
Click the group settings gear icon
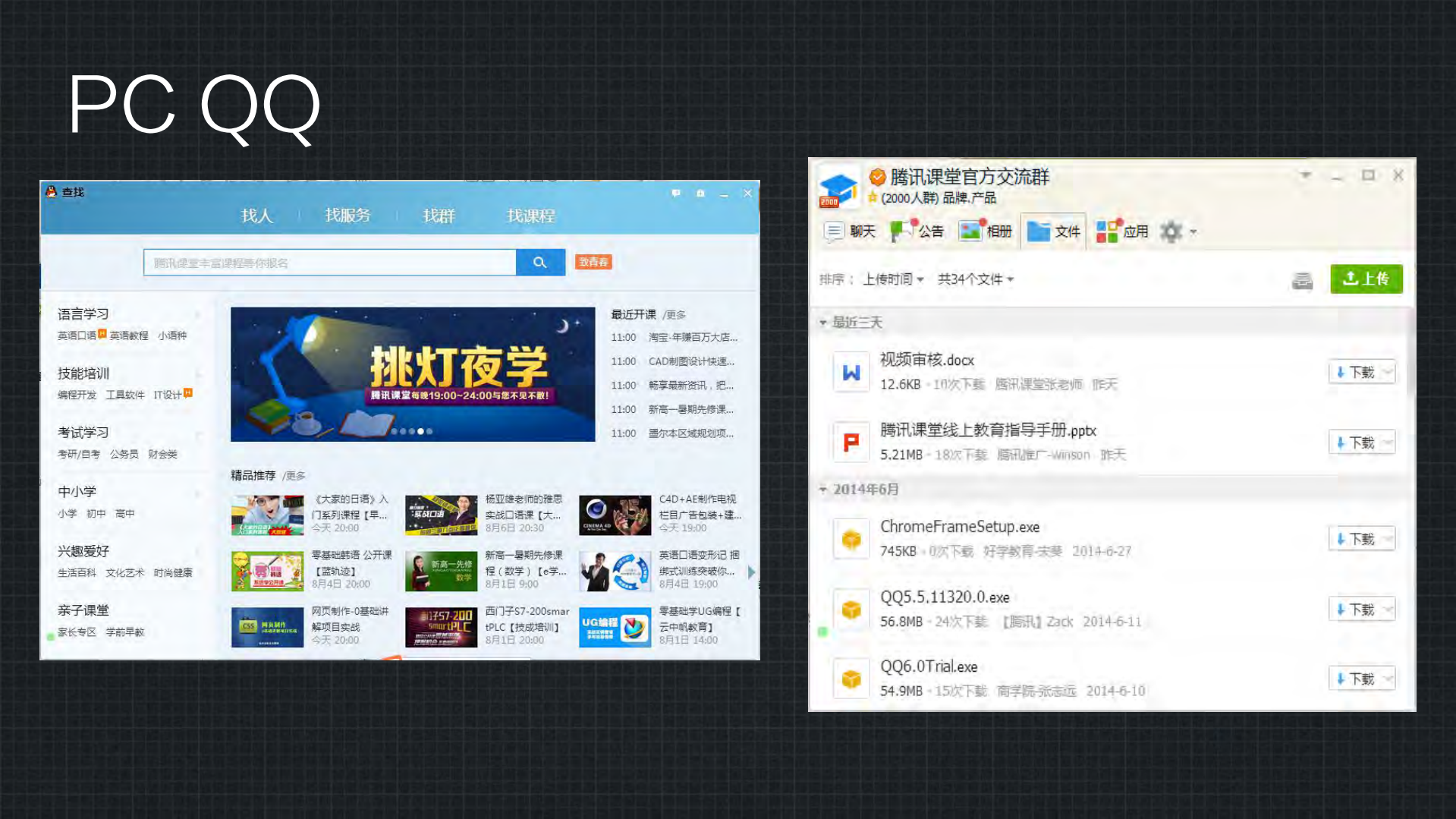[1171, 232]
